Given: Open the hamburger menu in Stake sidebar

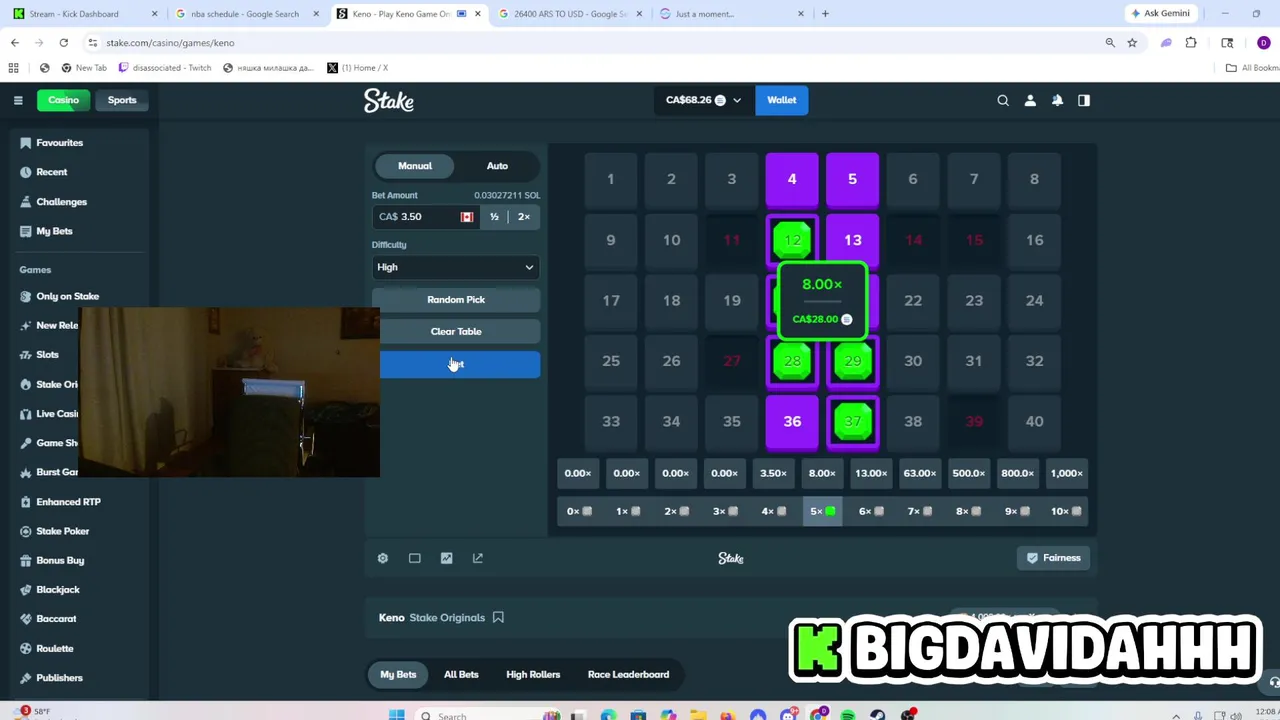Looking at the screenshot, I should 18,100.
